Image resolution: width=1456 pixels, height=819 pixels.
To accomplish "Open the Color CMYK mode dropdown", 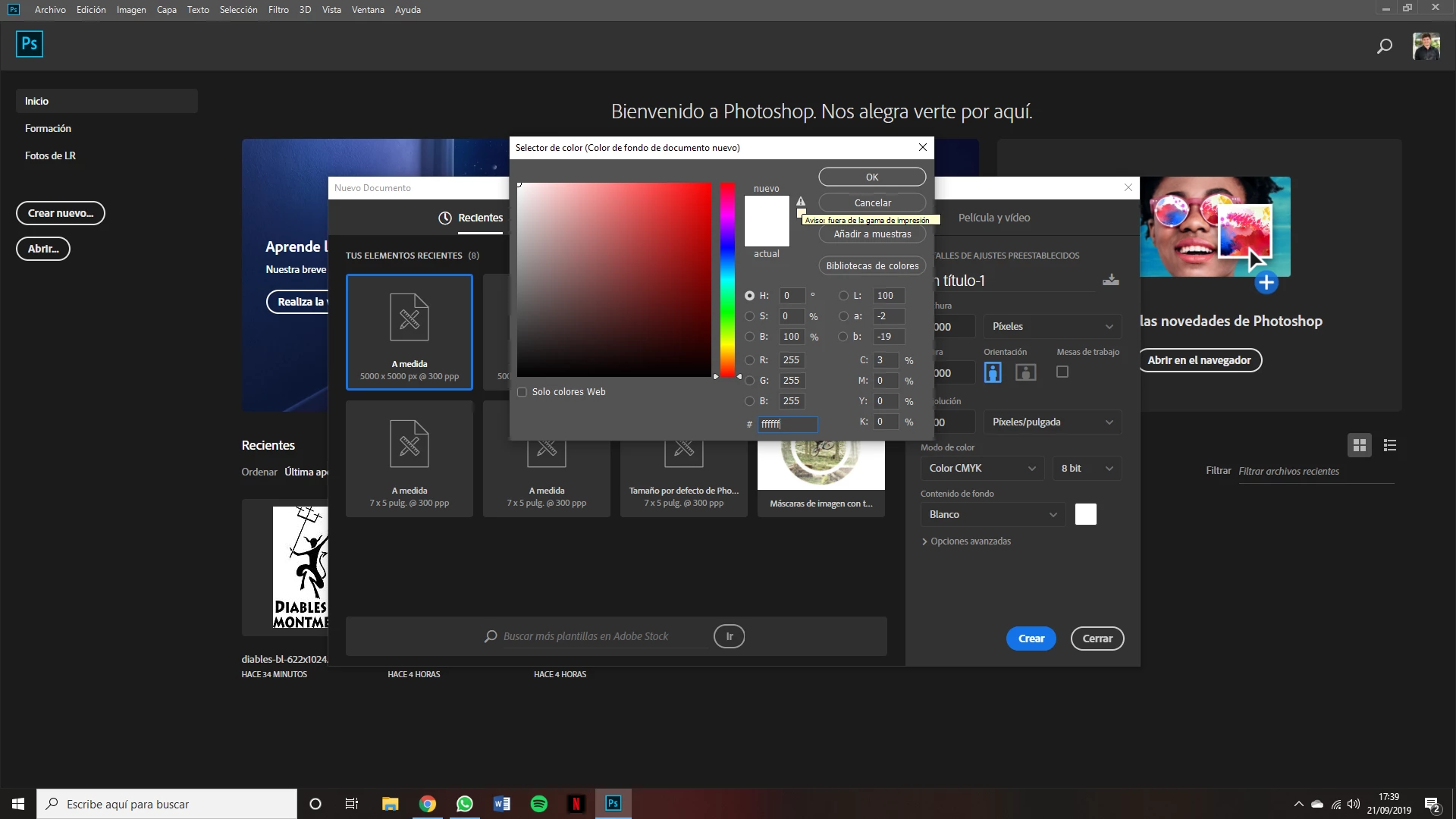I will tap(981, 469).
